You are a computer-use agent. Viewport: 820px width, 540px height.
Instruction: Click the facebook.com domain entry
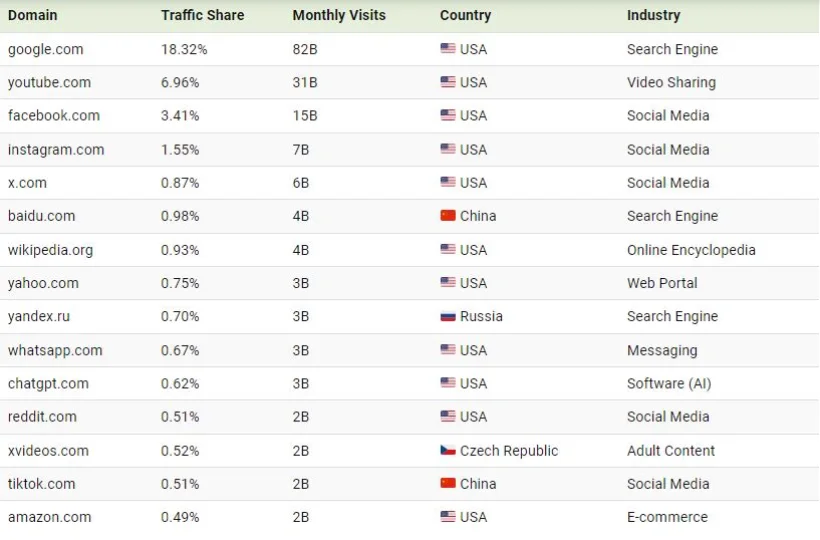pos(54,115)
